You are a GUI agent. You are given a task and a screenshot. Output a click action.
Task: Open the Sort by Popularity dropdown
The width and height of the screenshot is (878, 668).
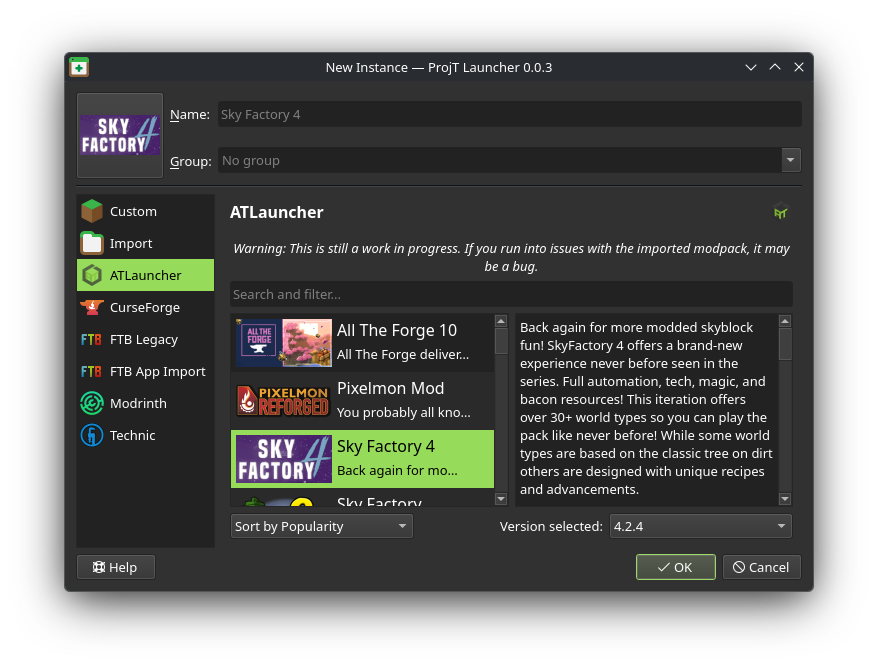point(321,525)
